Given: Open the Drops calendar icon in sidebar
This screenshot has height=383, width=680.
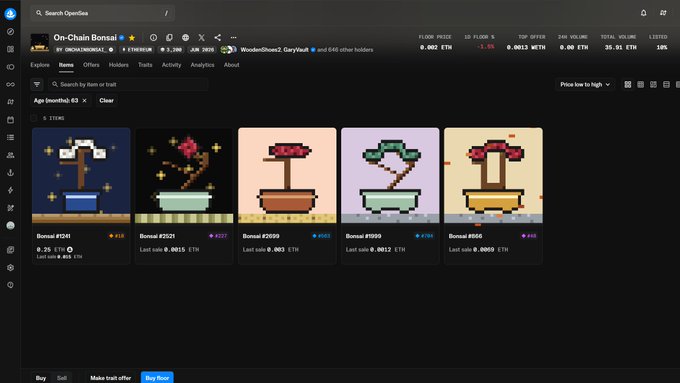Looking at the screenshot, I should [x=10, y=120].
